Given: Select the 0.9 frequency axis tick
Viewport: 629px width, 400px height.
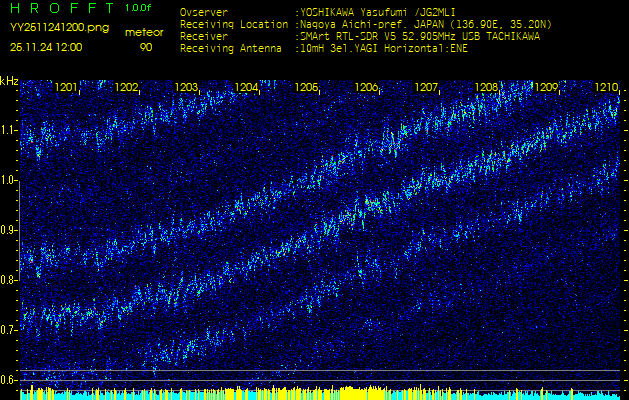Looking at the screenshot, I should tap(9, 230).
